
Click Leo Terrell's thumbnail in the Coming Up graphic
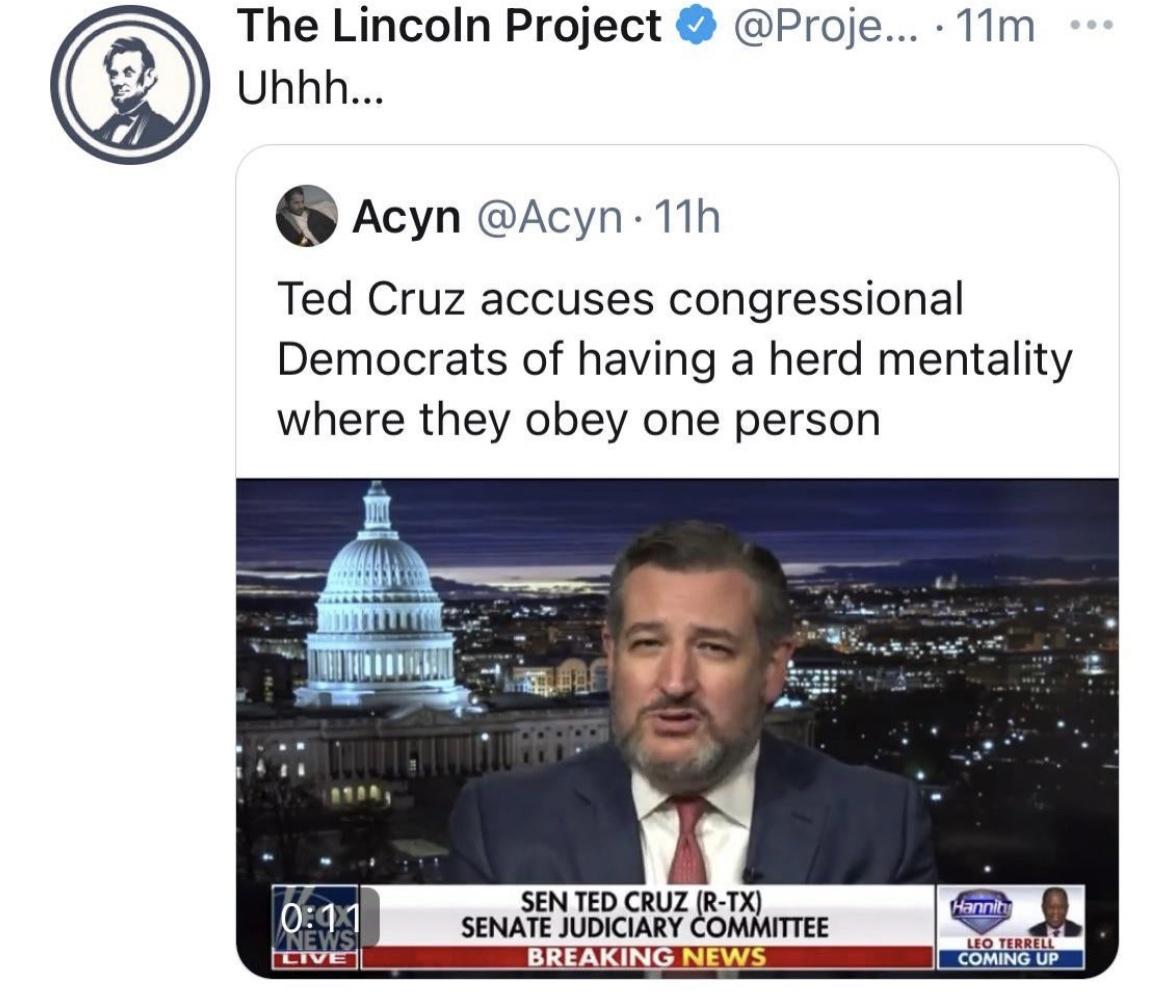(1054, 912)
